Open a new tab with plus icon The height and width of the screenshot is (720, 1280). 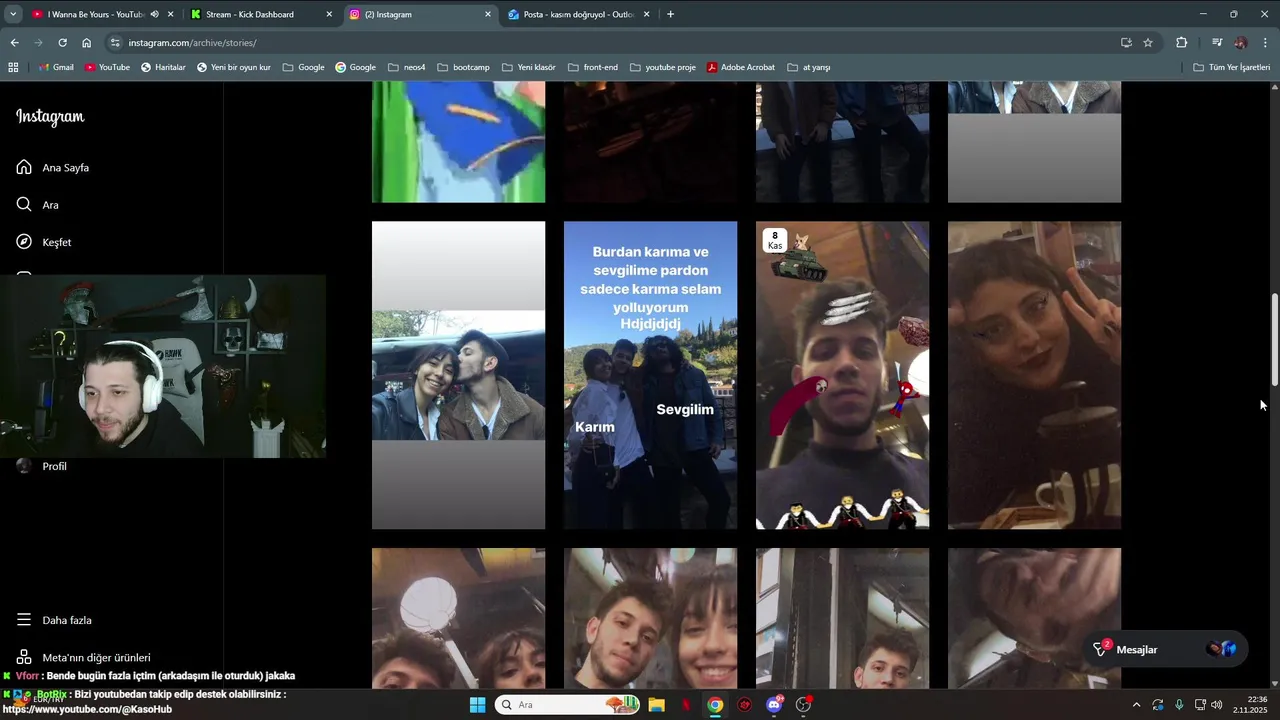670,14
